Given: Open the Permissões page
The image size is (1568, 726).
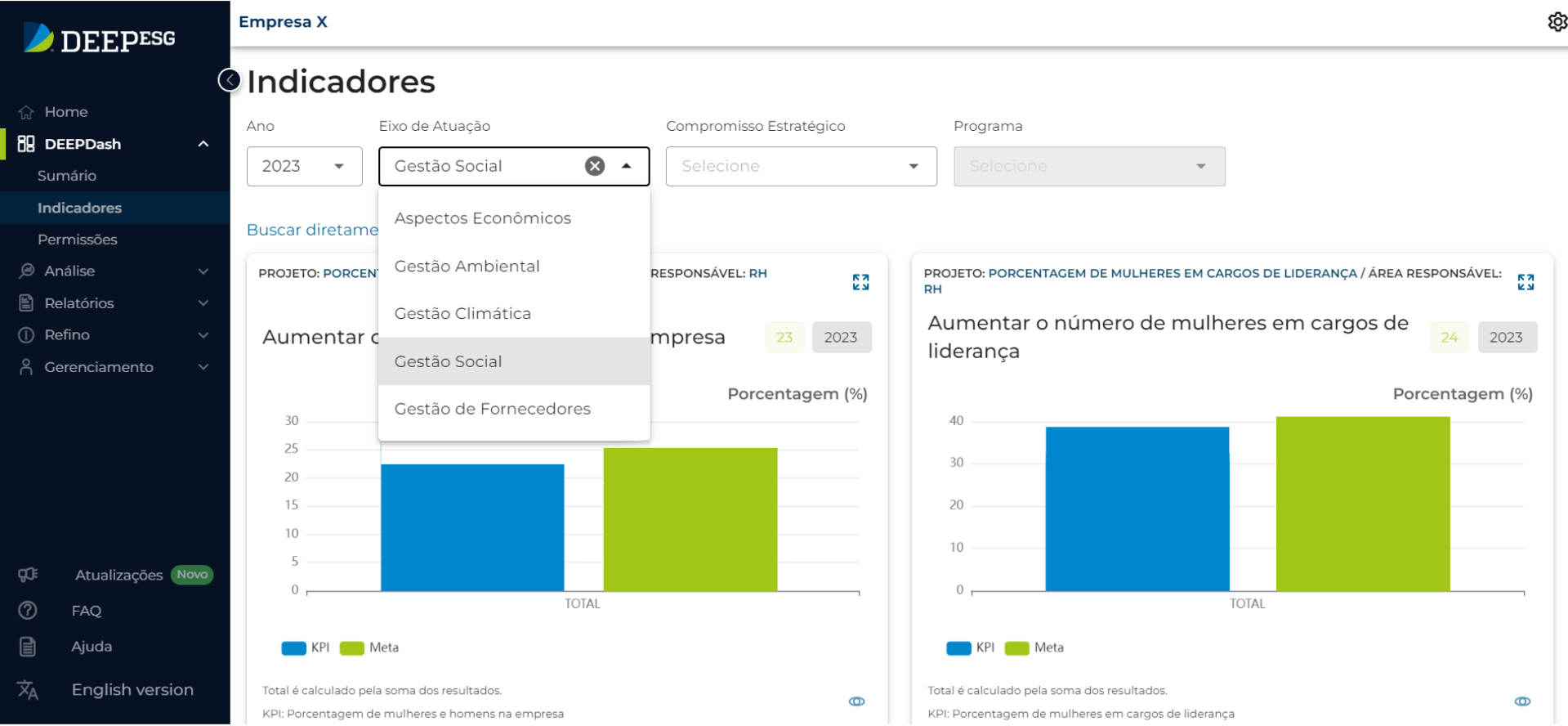Looking at the screenshot, I should (78, 240).
